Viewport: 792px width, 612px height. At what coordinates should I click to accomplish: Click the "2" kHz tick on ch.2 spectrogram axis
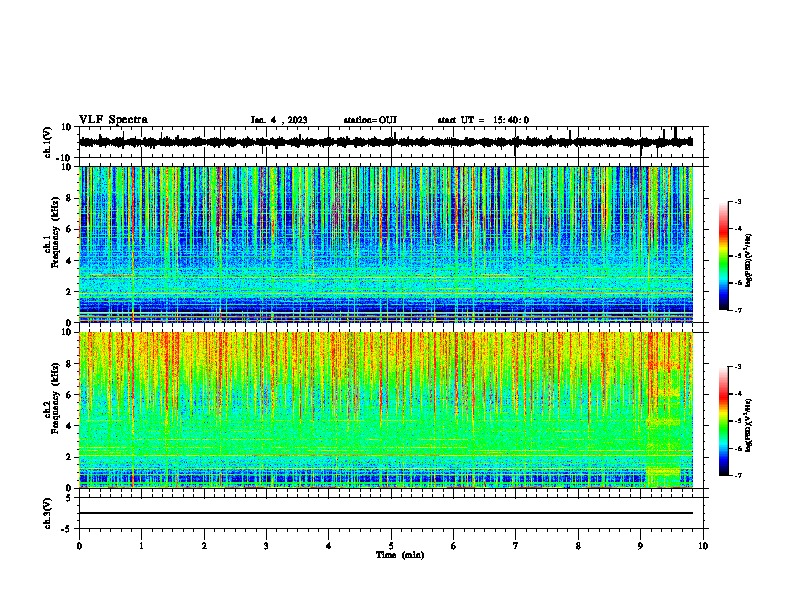tap(69, 457)
